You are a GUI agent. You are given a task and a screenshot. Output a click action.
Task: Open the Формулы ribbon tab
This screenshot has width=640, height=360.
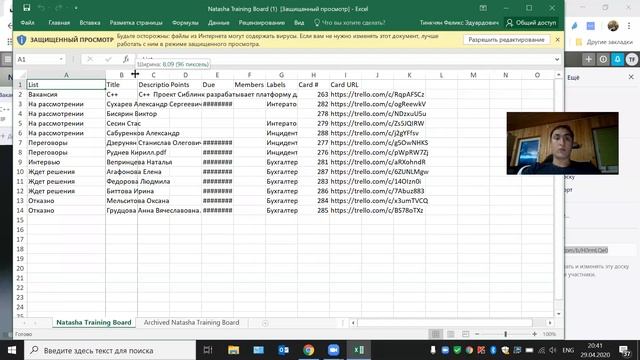(x=185, y=22)
